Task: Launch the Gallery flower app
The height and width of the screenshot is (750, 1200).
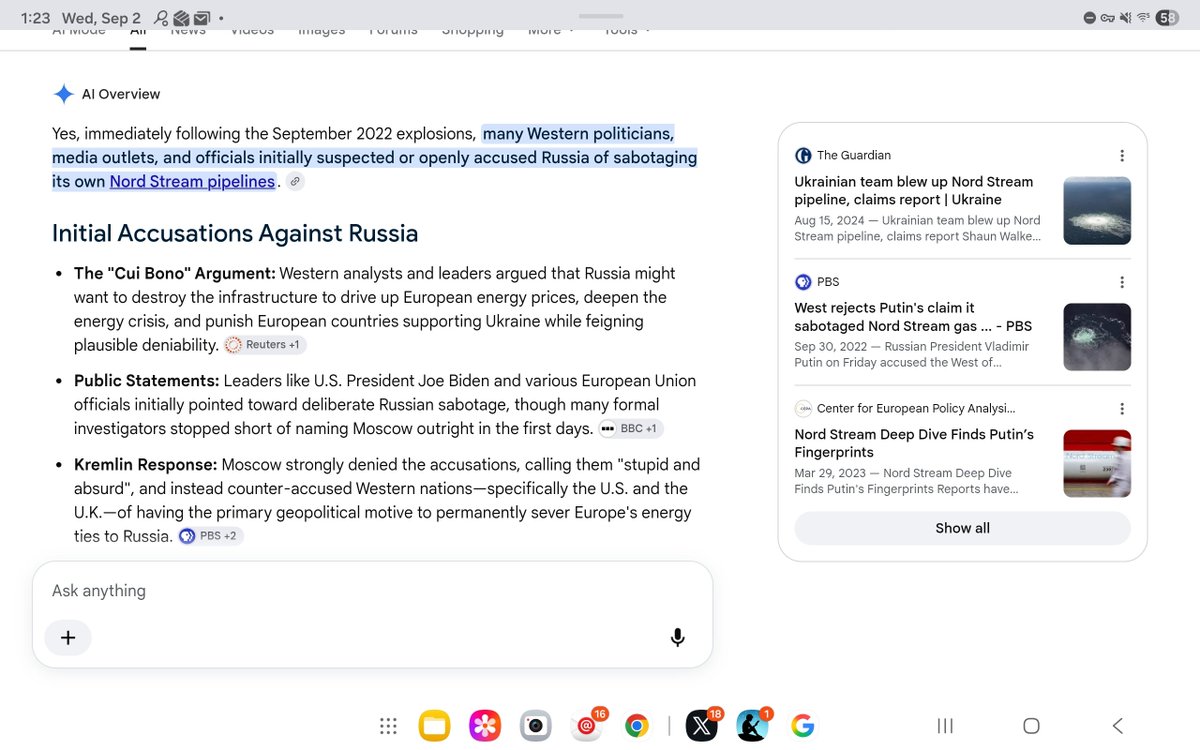Action: click(485, 726)
